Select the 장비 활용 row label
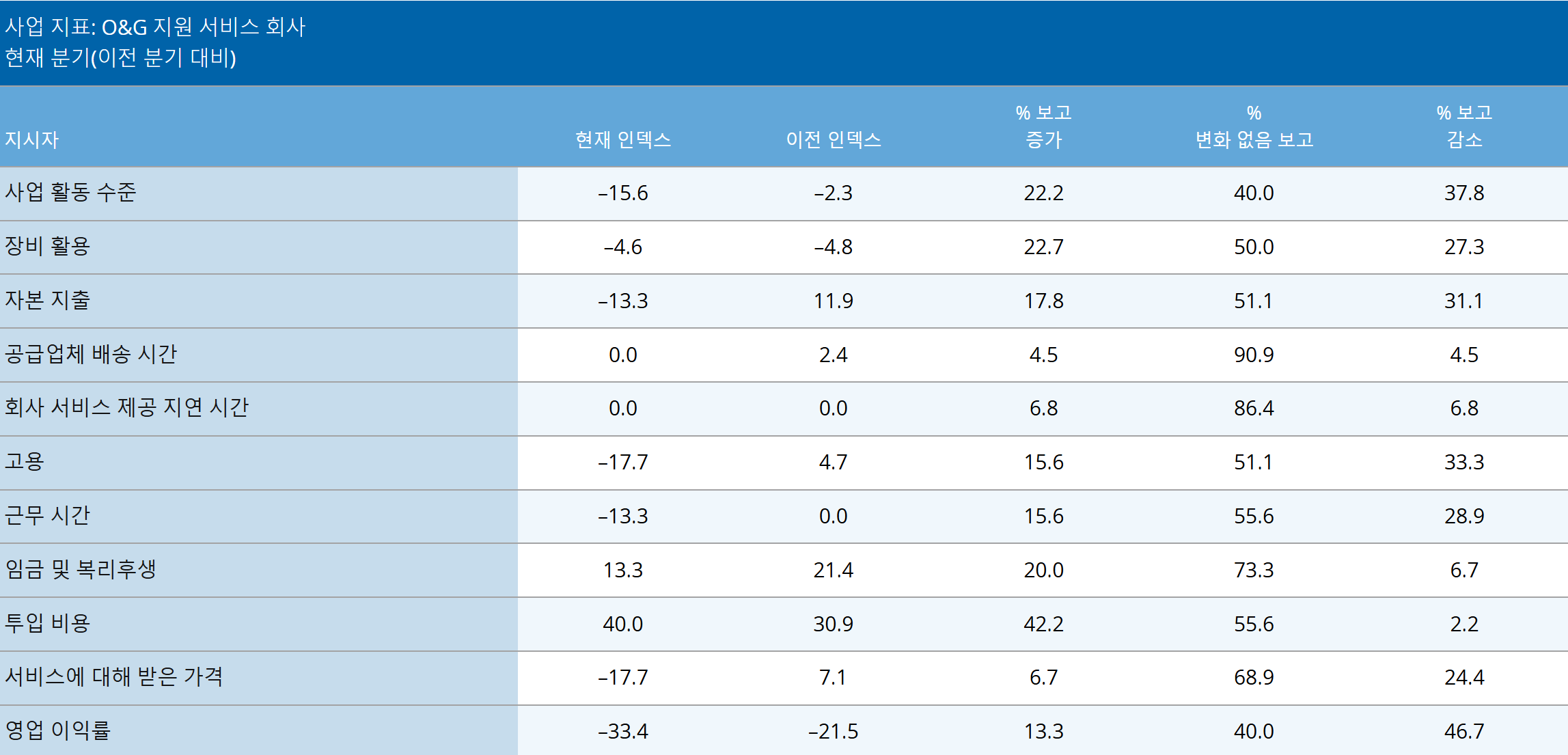 point(47,246)
